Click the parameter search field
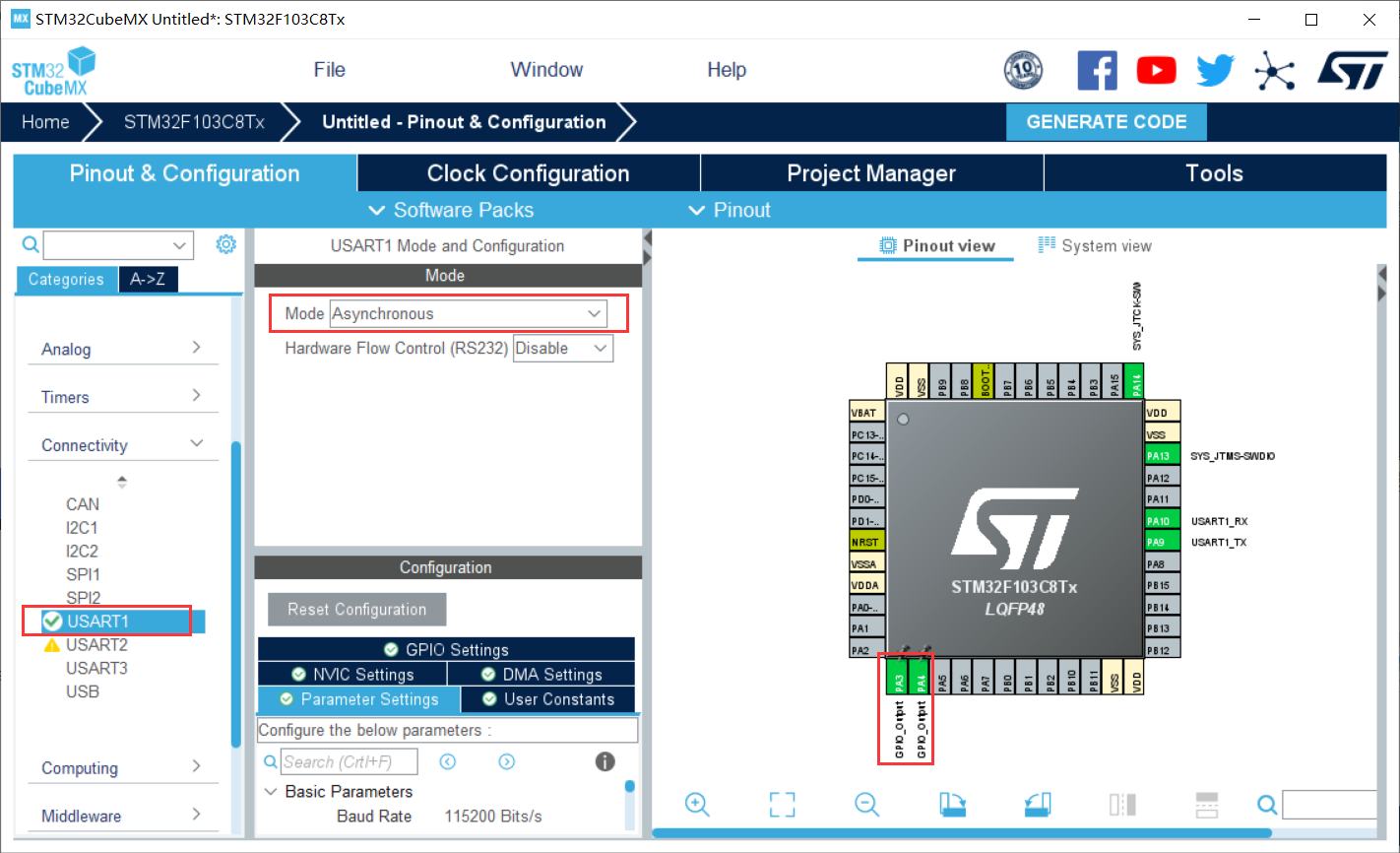This screenshot has height=853, width=1400. 350,761
